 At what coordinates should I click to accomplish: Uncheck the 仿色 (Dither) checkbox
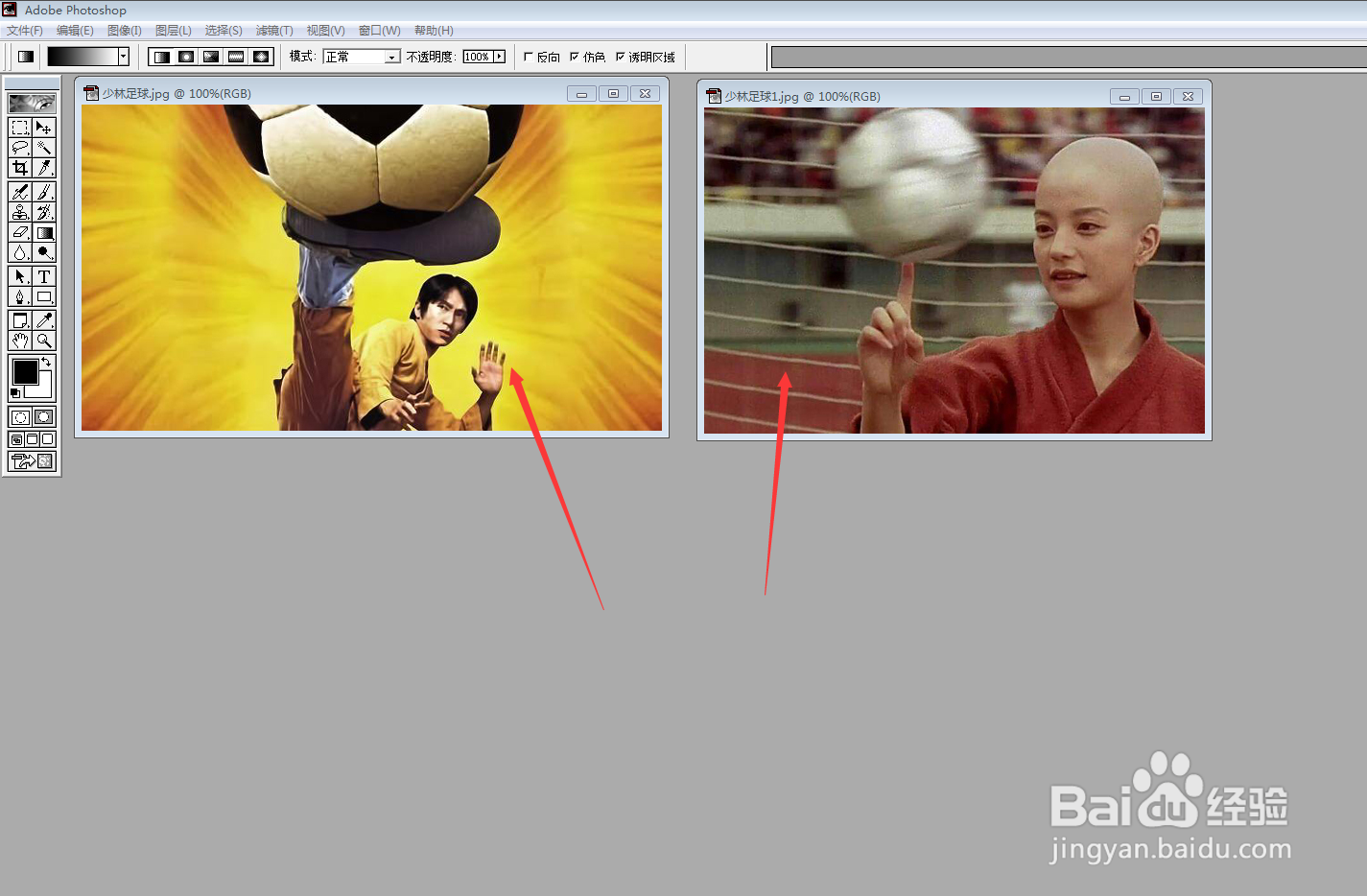[574, 57]
